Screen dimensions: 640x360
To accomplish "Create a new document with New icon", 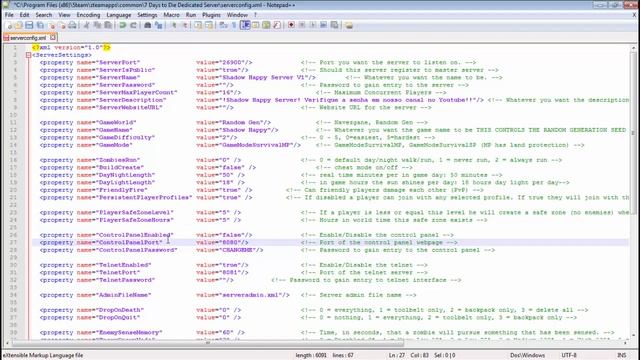I will [x=9, y=25].
